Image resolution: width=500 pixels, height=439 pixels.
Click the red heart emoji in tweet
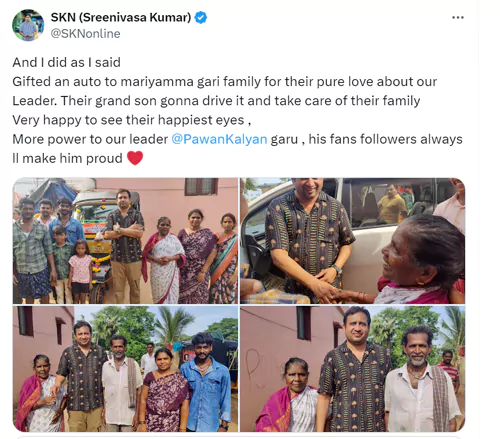coord(135,158)
